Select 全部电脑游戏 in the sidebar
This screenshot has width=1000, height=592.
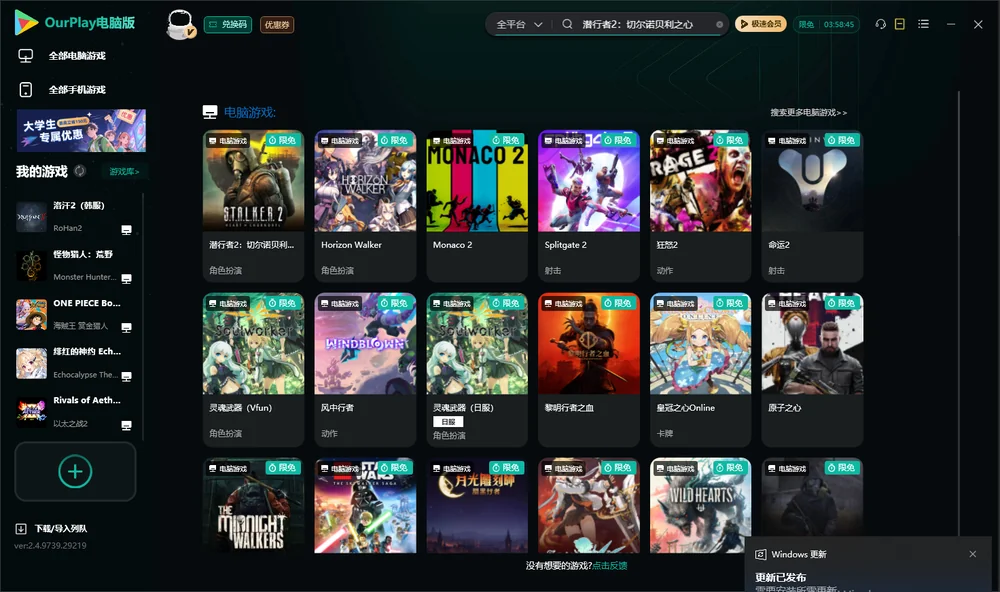77,56
